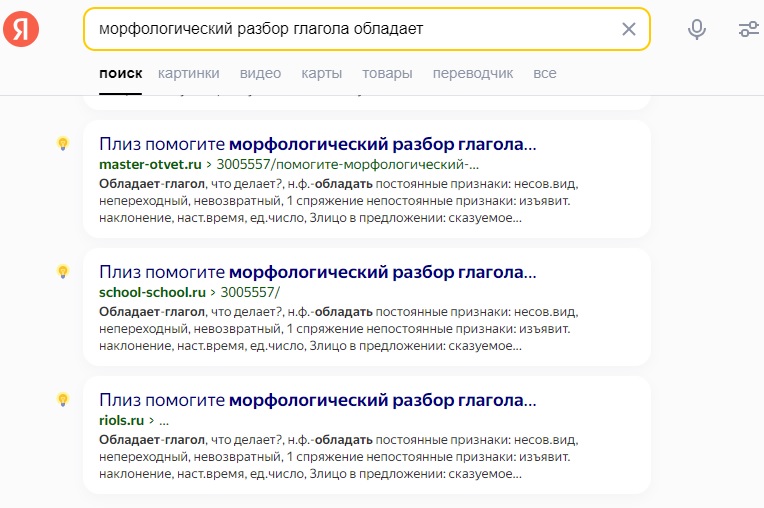764x508 pixels.
Task: Click lightbulb icon beside master-otvet.ru result
Action: tap(63, 143)
